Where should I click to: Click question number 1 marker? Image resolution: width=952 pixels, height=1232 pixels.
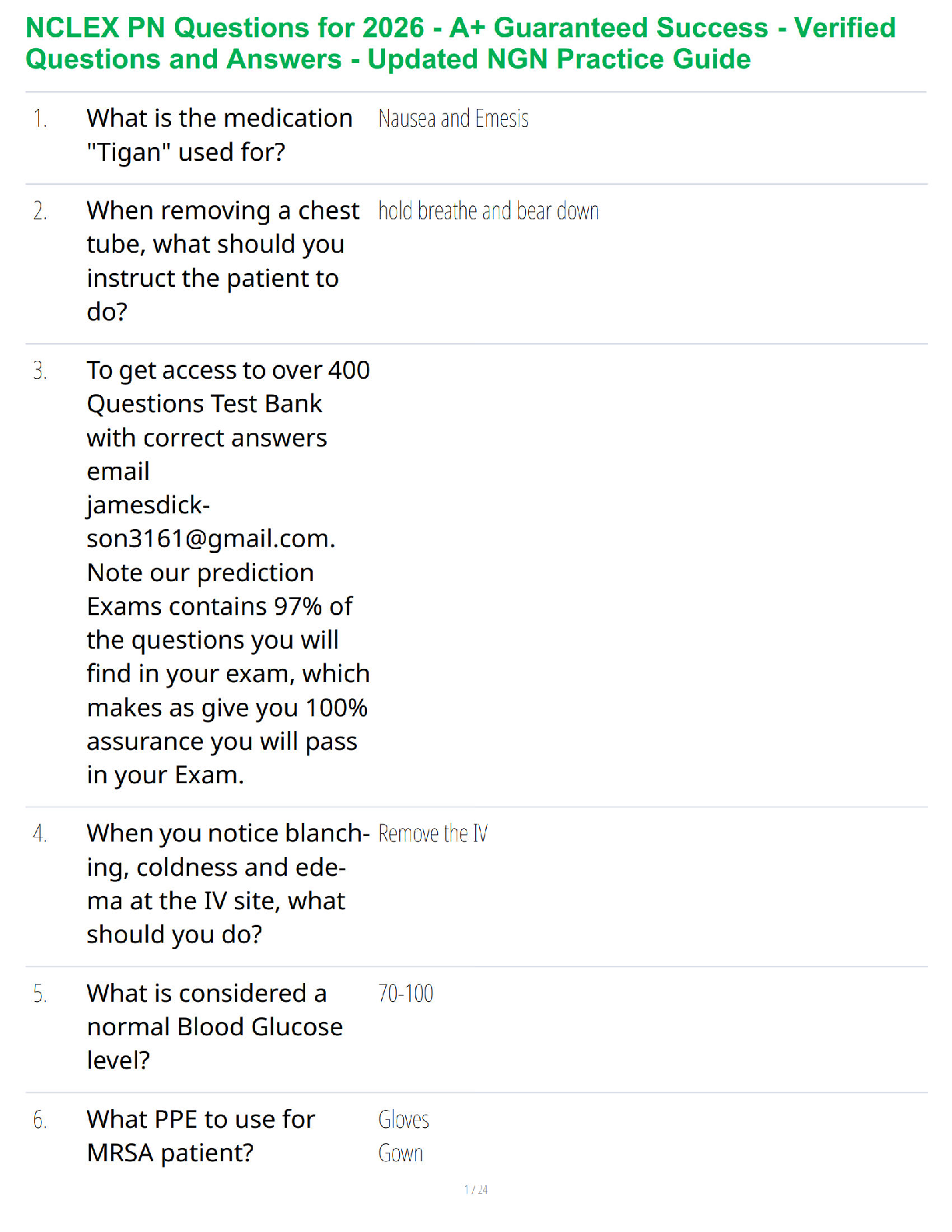[x=40, y=119]
